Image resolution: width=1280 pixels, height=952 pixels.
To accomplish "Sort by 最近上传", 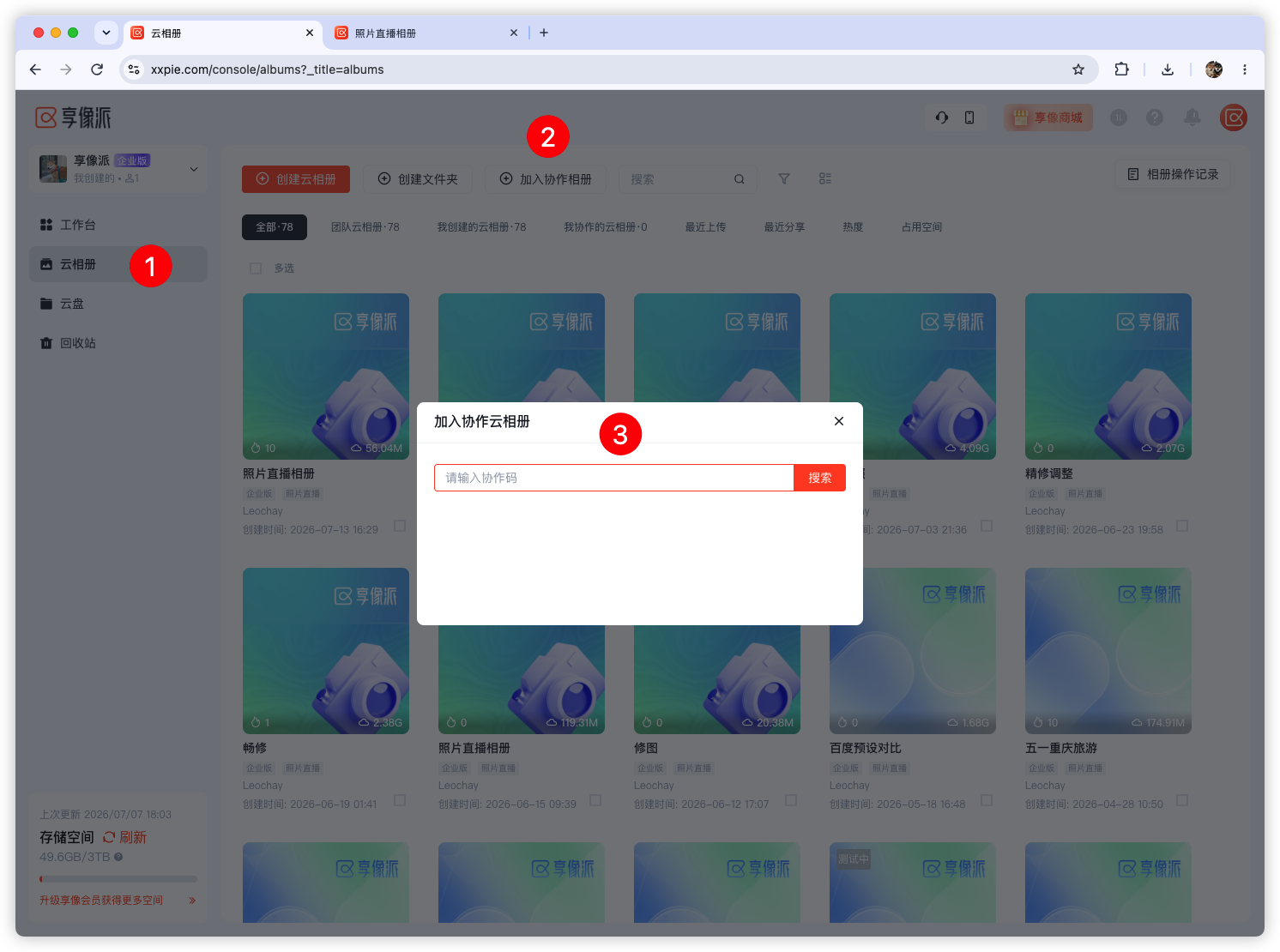I will [705, 227].
